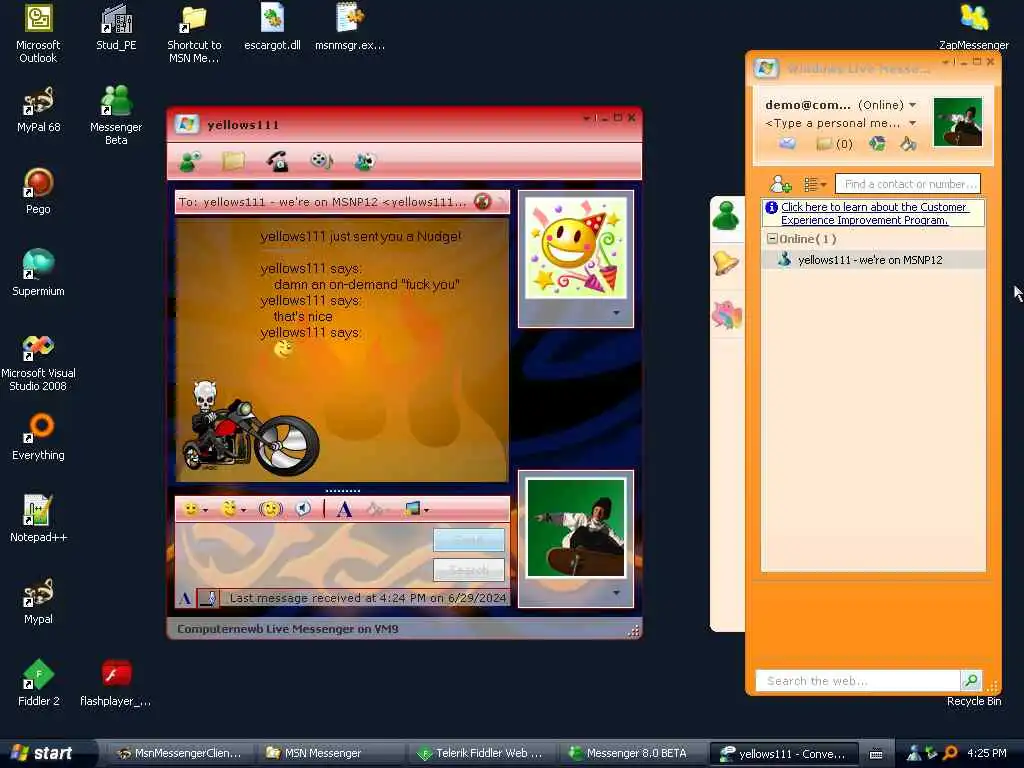The image size is (1024, 768).
Task: Click the Search button in conversation
Action: click(x=469, y=570)
